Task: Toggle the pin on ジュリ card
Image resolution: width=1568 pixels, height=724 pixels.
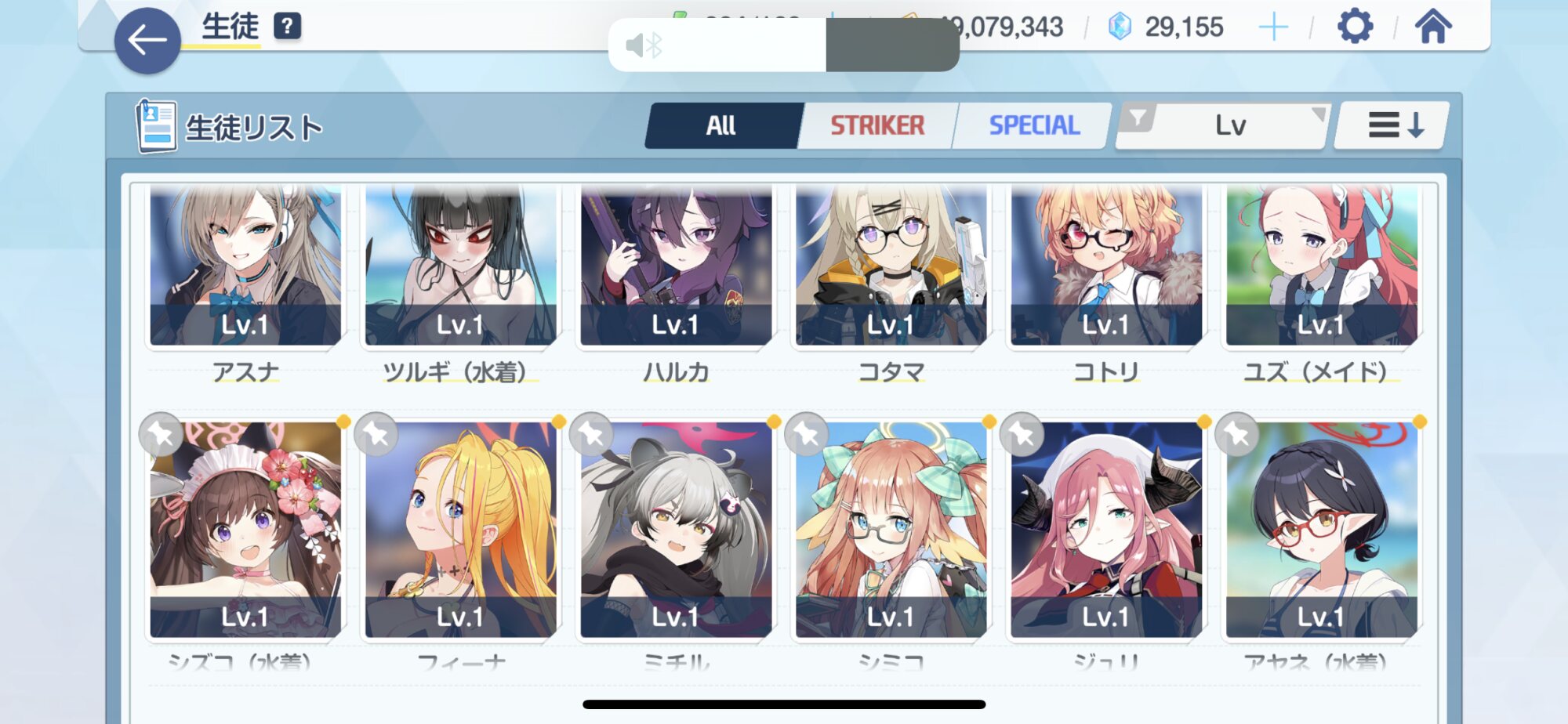Action: [1022, 434]
